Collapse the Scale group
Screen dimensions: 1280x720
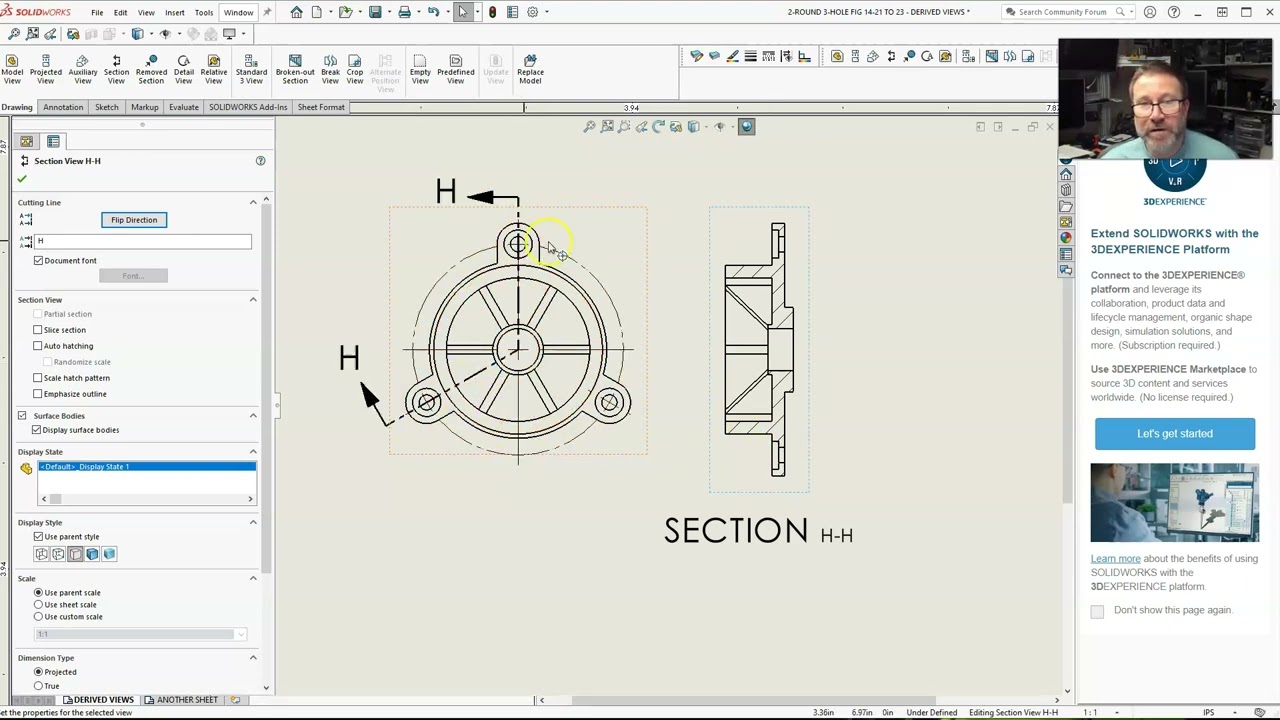coord(253,579)
